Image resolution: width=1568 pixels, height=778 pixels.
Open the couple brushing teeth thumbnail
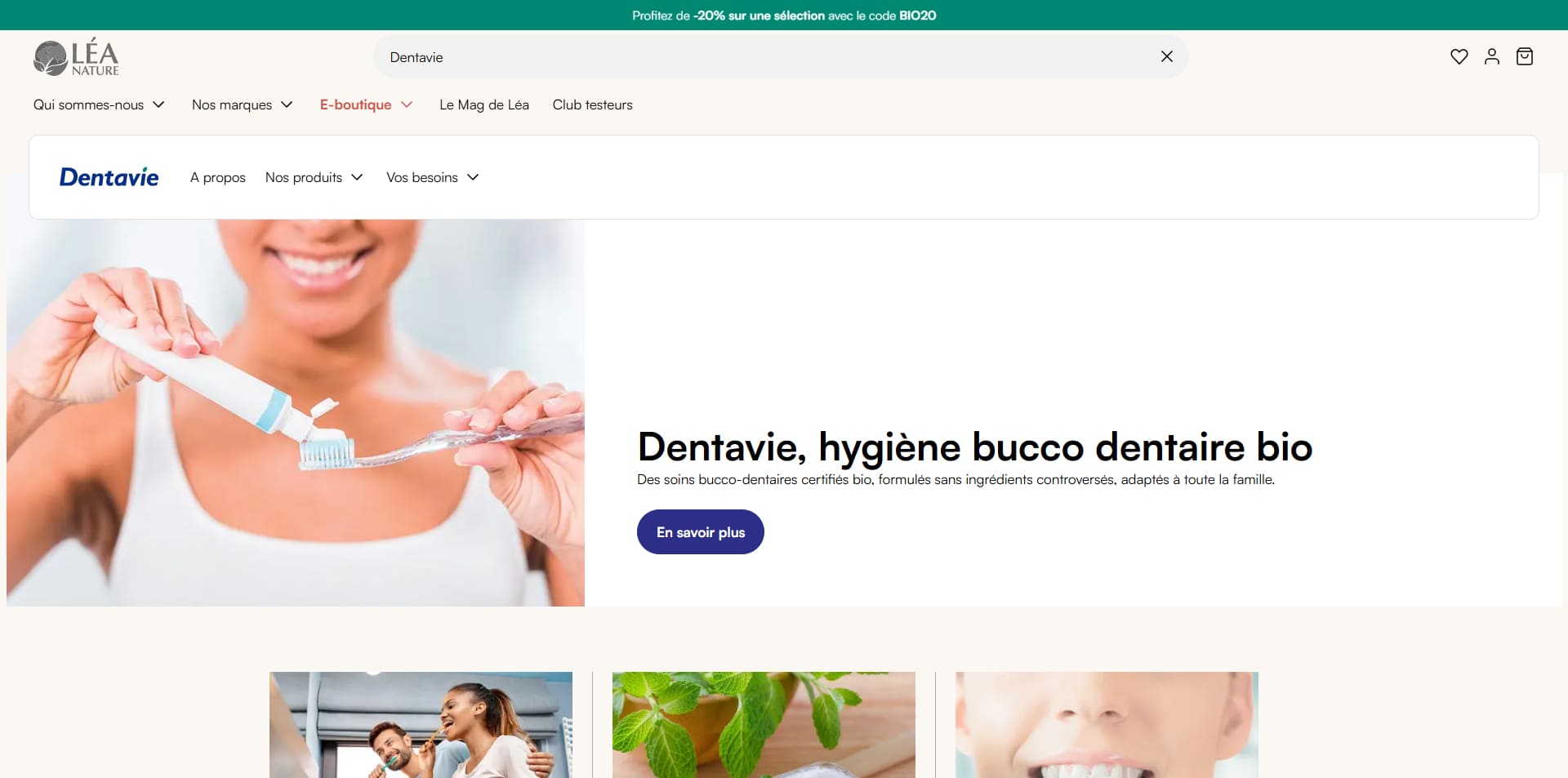click(421, 725)
